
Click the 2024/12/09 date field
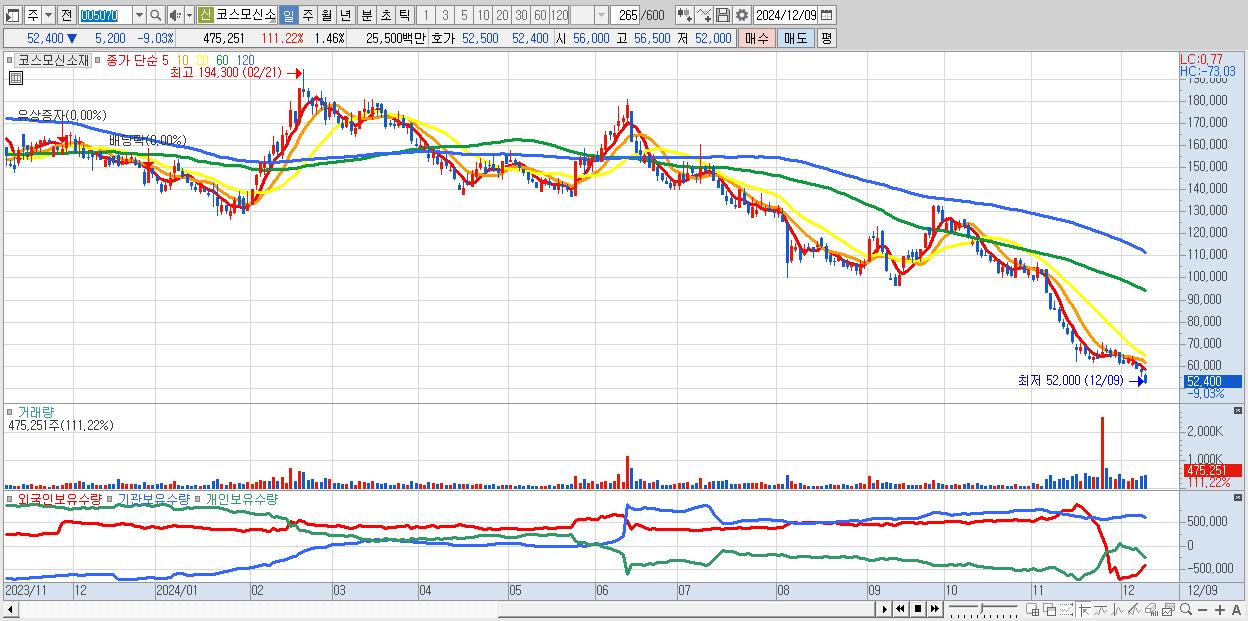coord(785,15)
